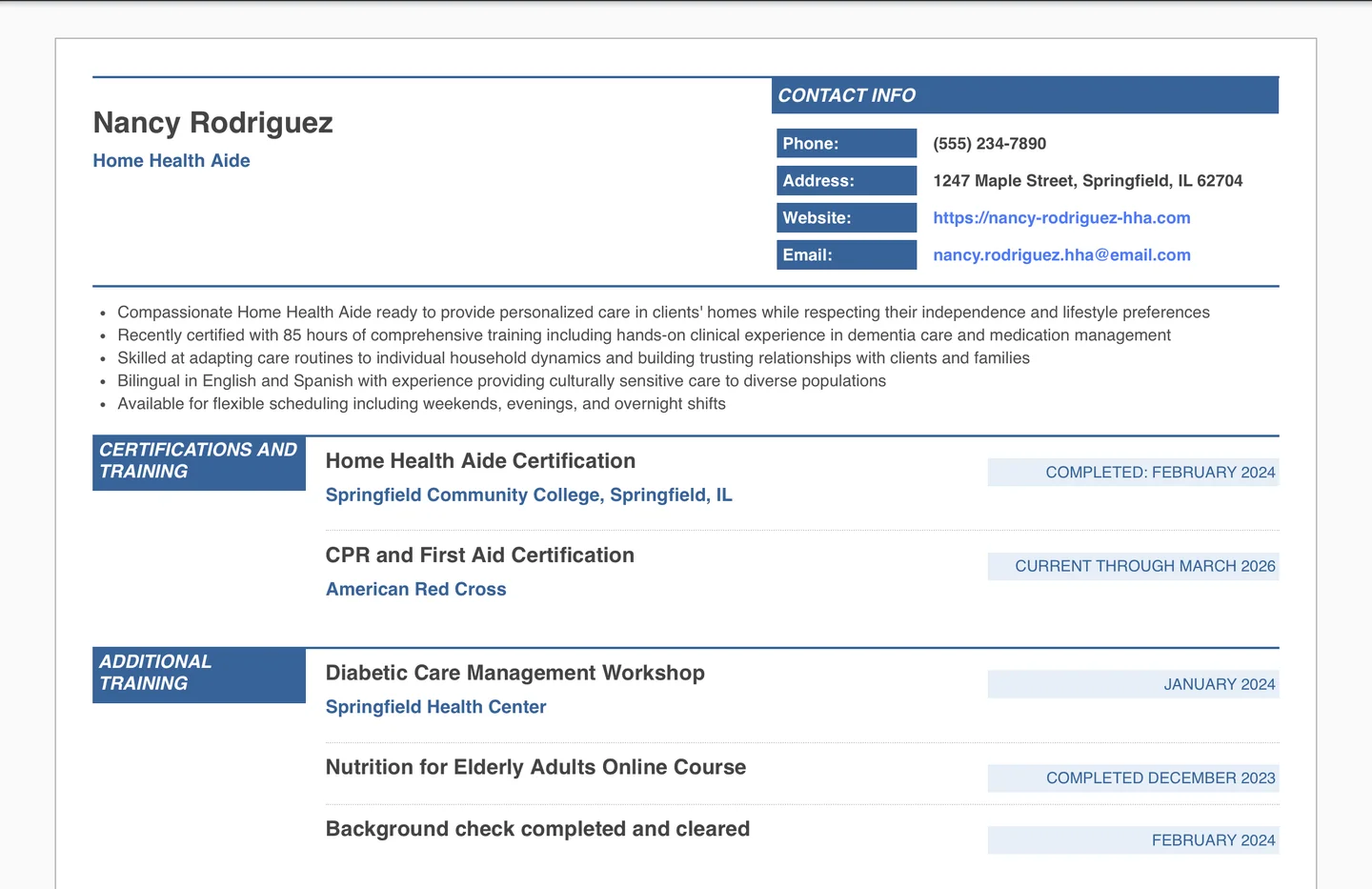The image size is (1372, 889).
Task: Click the Email: label
Action: click(846, 255)
